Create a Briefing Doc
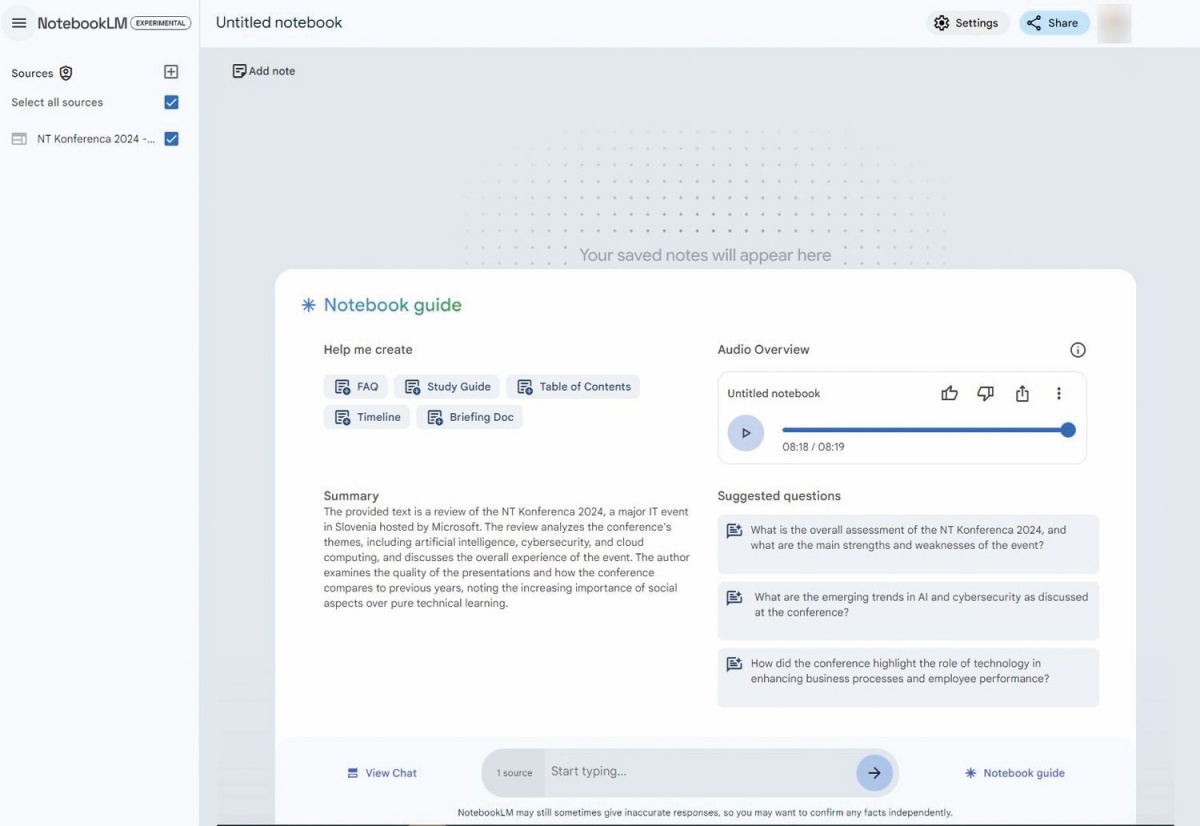 pyautogui.click(x=470, y=417)
